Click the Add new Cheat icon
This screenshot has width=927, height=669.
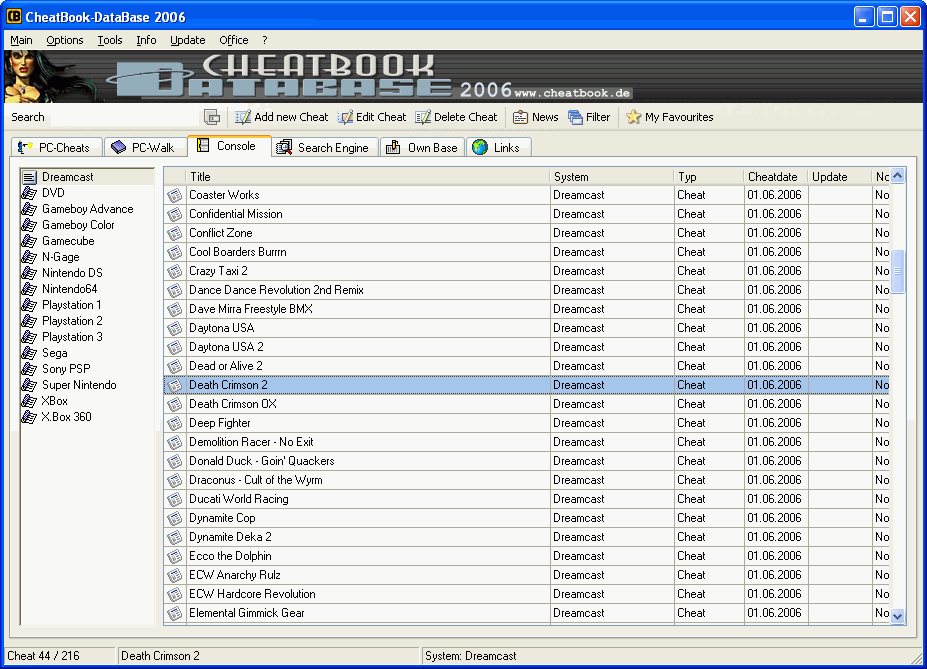click(243, 117)
